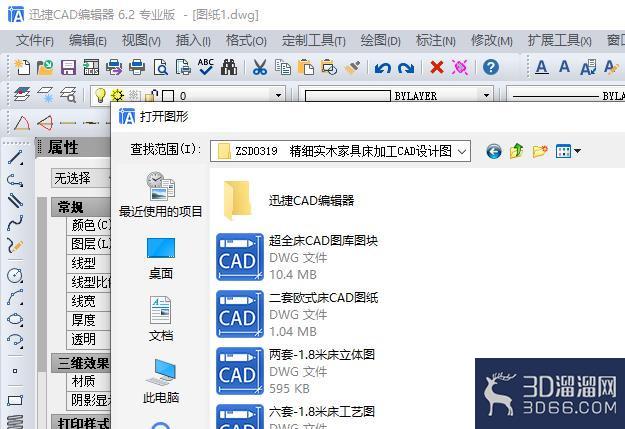Click the print preview magnifier icon
This screenshot has width=625, height=429.
(x=160, y=67)
